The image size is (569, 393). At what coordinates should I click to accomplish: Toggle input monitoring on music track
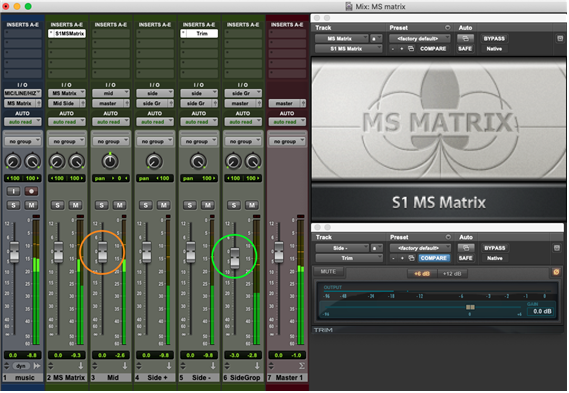pyautogui.click(x=13, y=191)
